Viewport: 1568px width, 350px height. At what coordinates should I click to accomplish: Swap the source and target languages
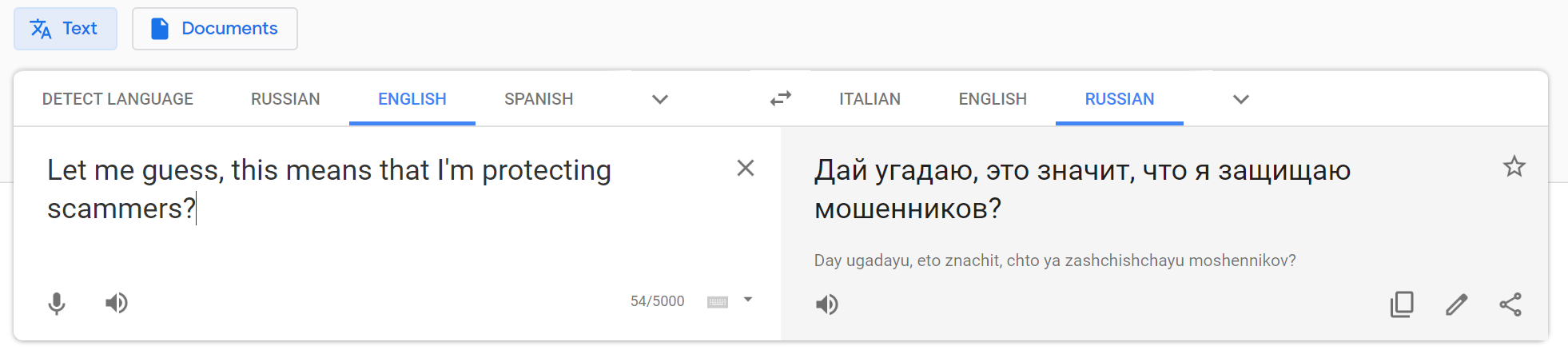click(x=781, y=99)
